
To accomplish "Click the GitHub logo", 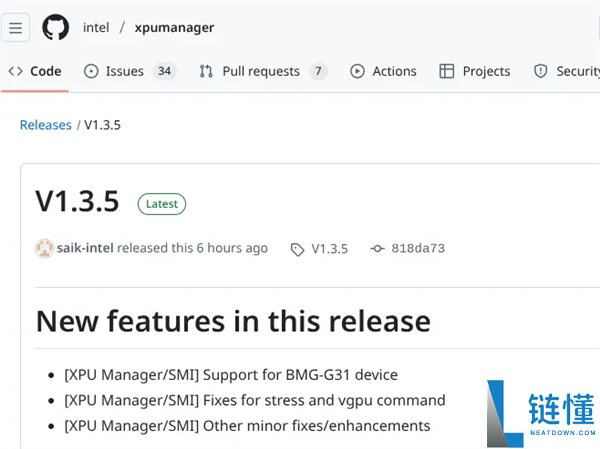I will click(56, 27).
